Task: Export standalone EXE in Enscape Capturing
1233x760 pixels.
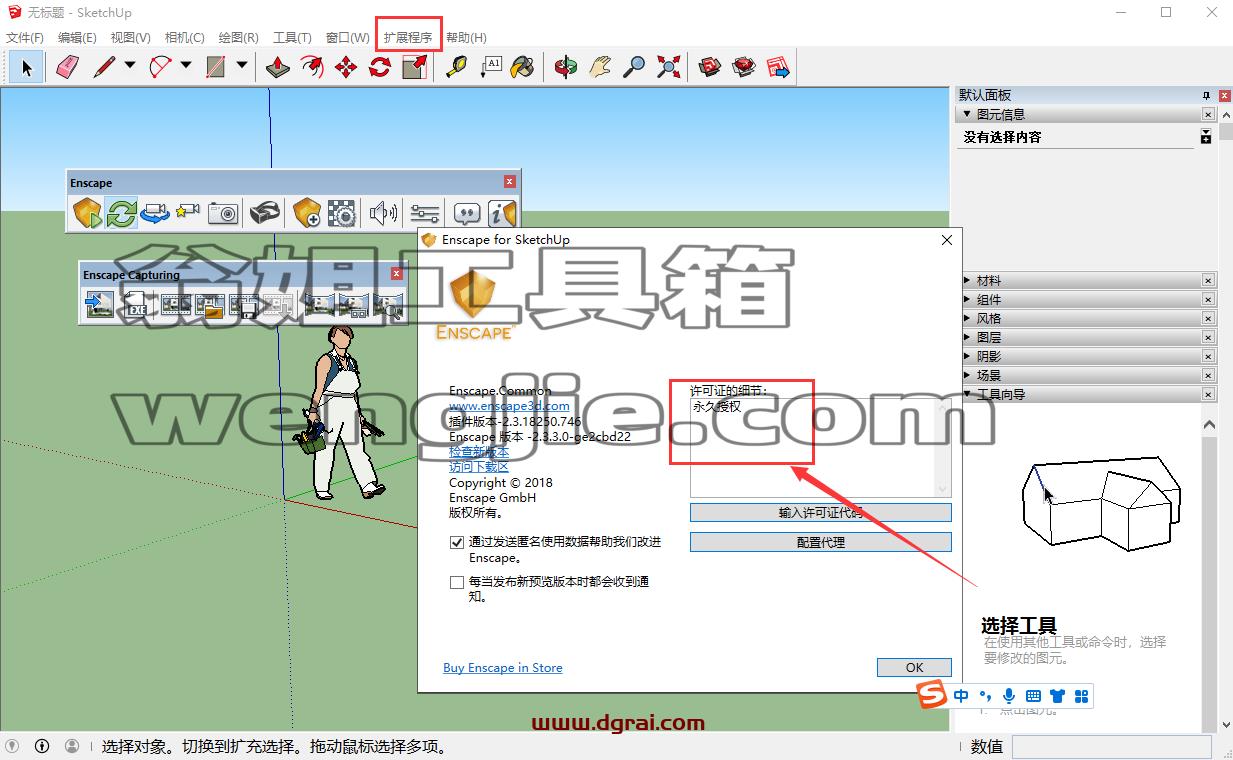Action: [x=136, y=305]
